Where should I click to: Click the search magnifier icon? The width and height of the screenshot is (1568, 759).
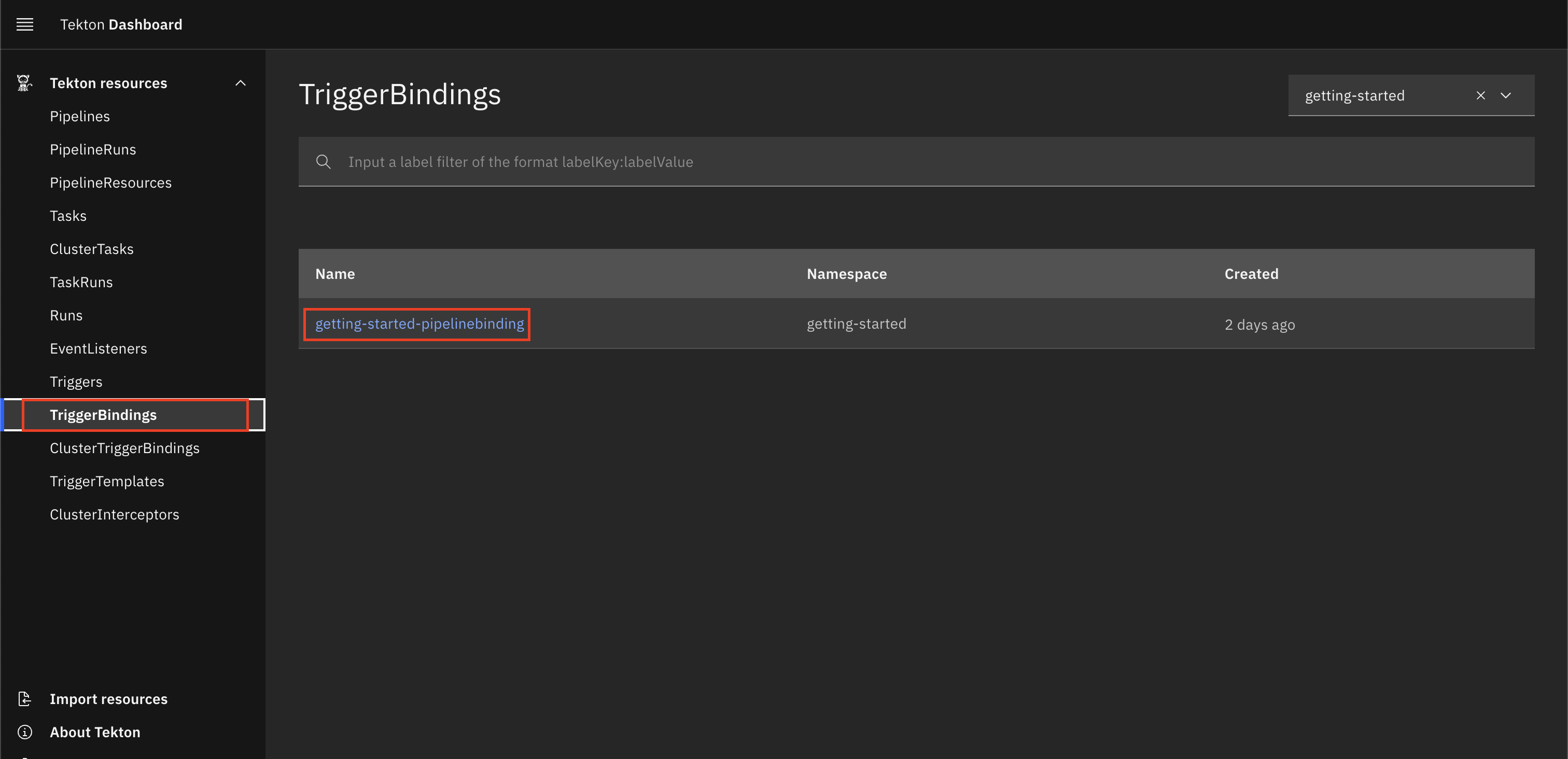click(323, 161)
